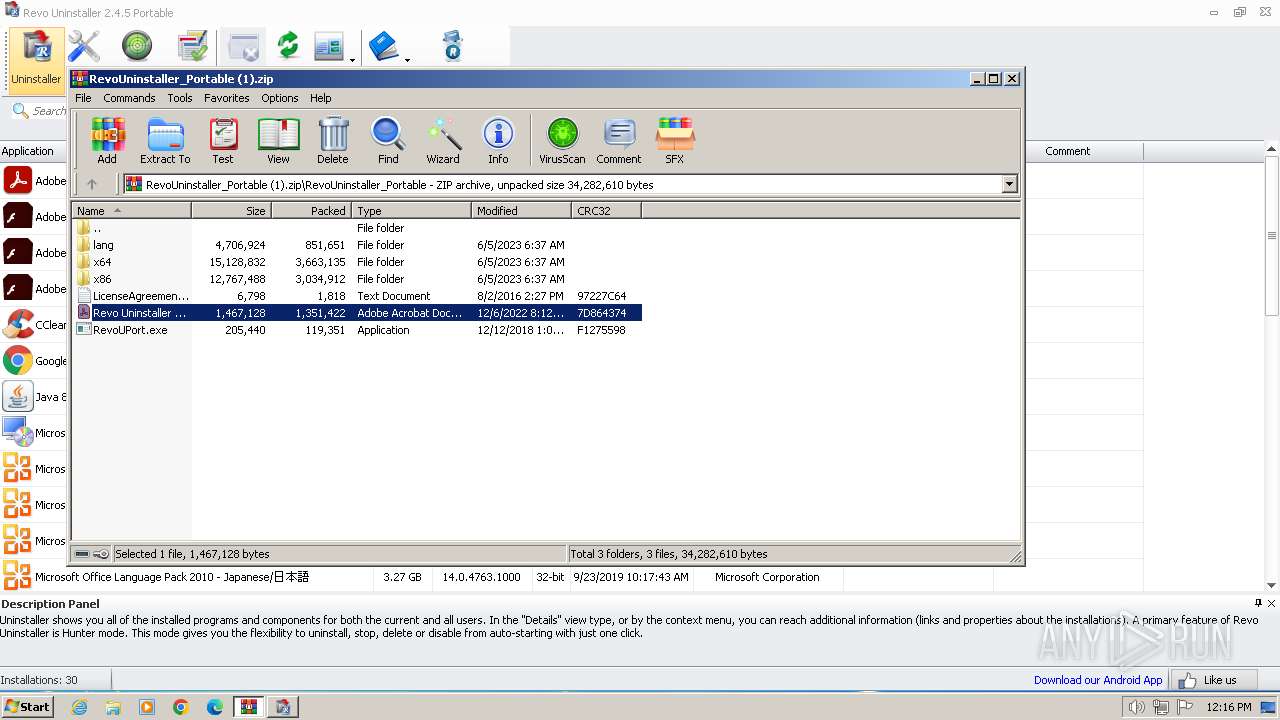The image size is (1280, 720).
Task: Open the Commands menu
Action: (x=129, y=98)
